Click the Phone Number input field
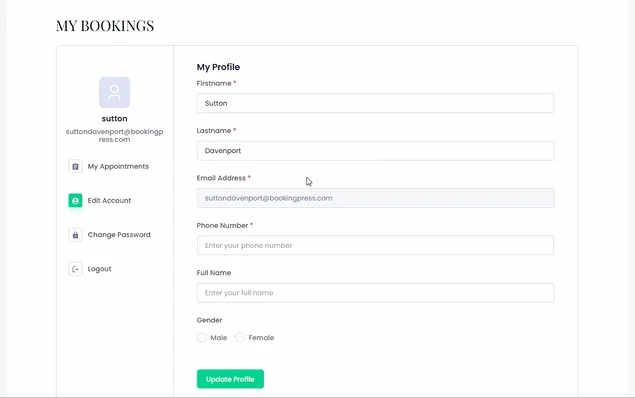Image resolution: width=635 pixels, height=398 pixels. pos(375,245)
